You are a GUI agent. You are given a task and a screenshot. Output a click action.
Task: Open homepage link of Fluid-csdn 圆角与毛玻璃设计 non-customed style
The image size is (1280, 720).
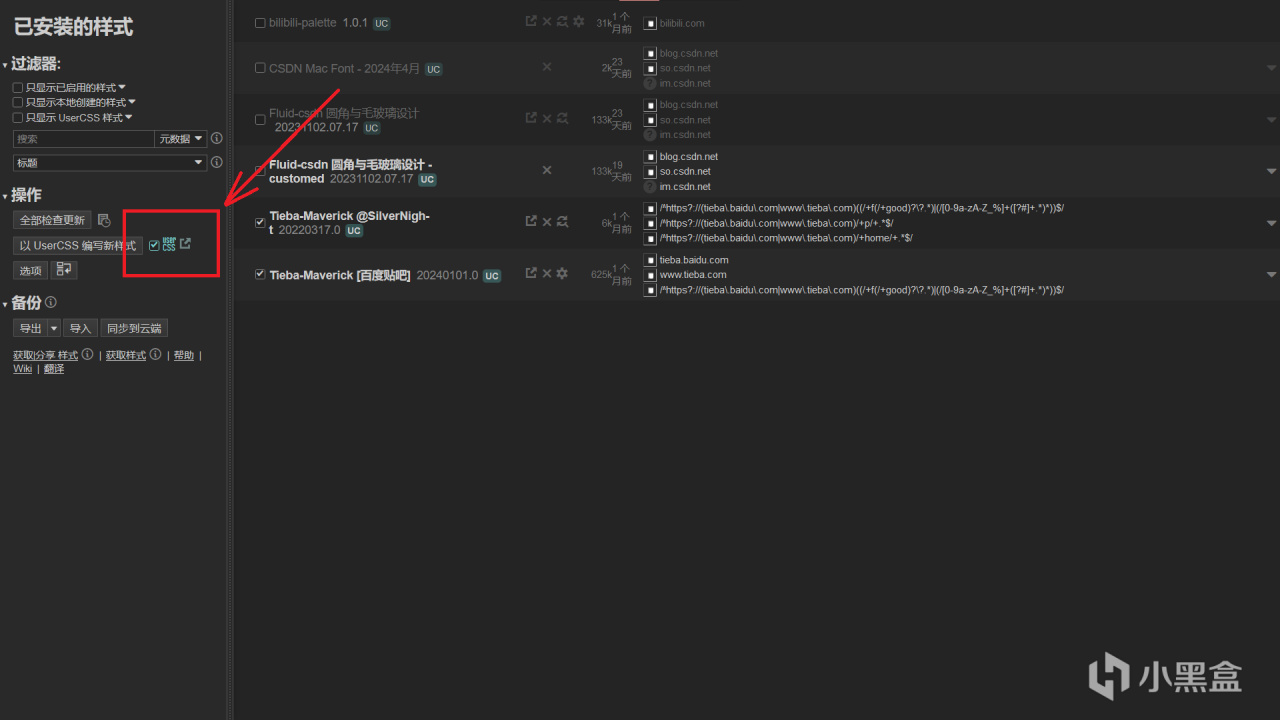click(x=531, y=118)
